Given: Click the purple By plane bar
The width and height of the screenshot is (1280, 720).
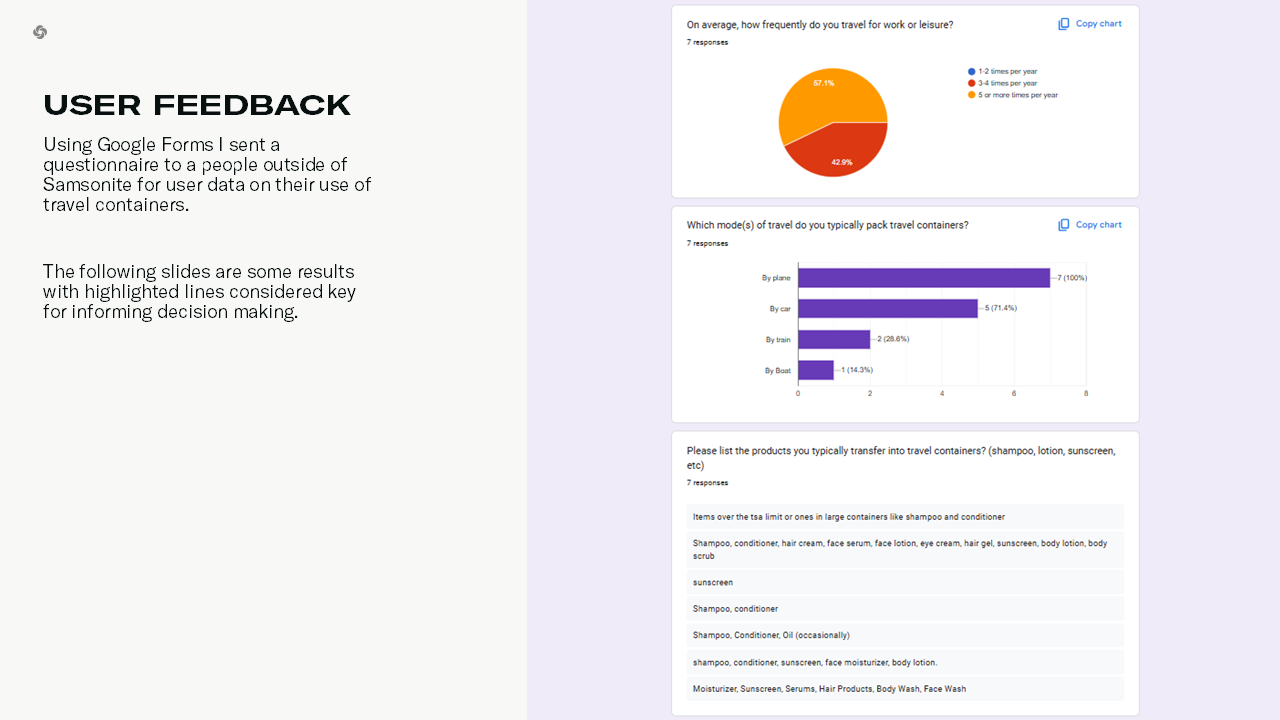Looking at the screenshot, I should 923,278.
